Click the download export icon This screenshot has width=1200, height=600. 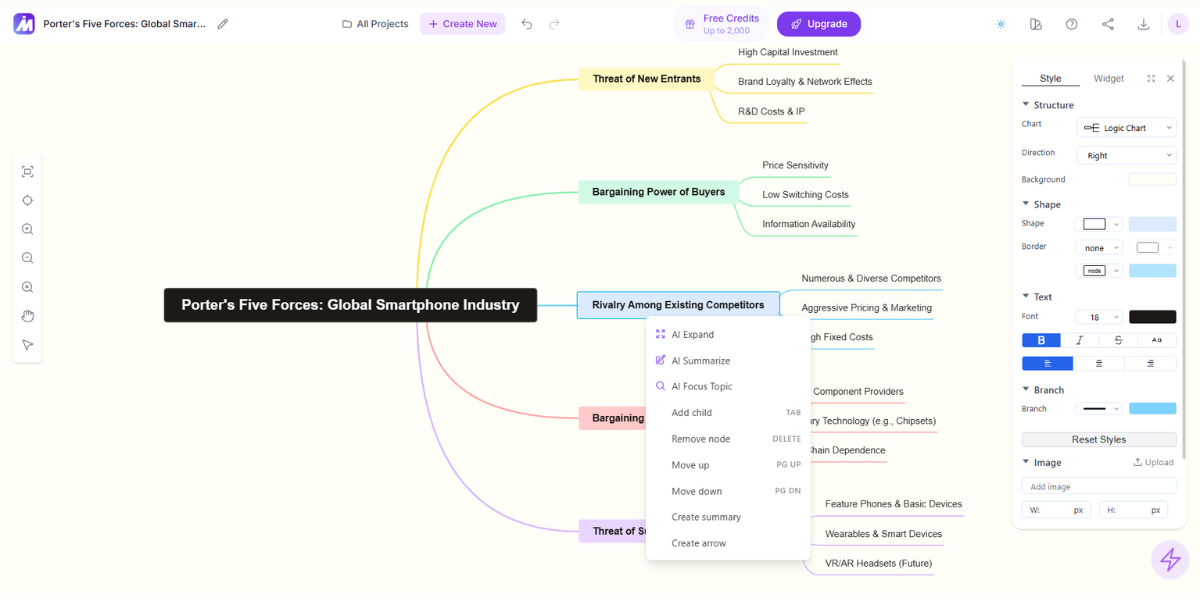[x=1143, y=24]
